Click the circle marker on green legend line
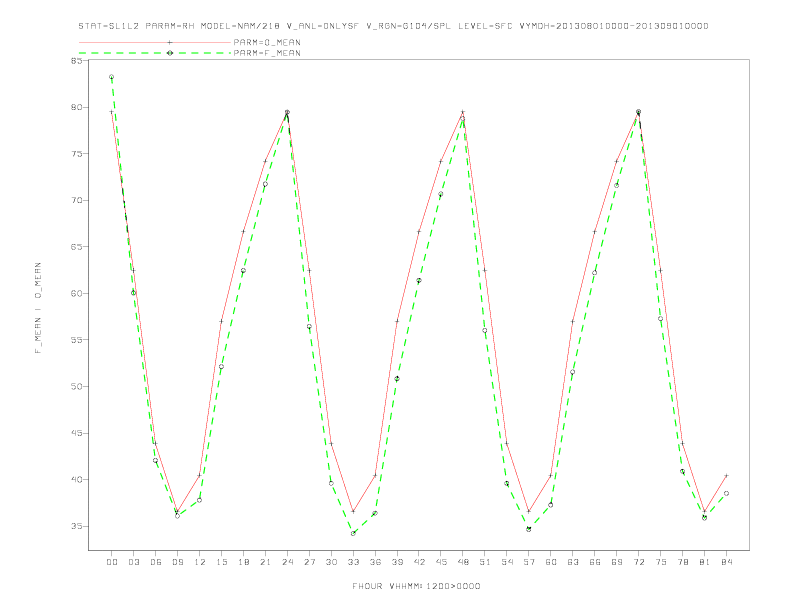 pos(170,53)
